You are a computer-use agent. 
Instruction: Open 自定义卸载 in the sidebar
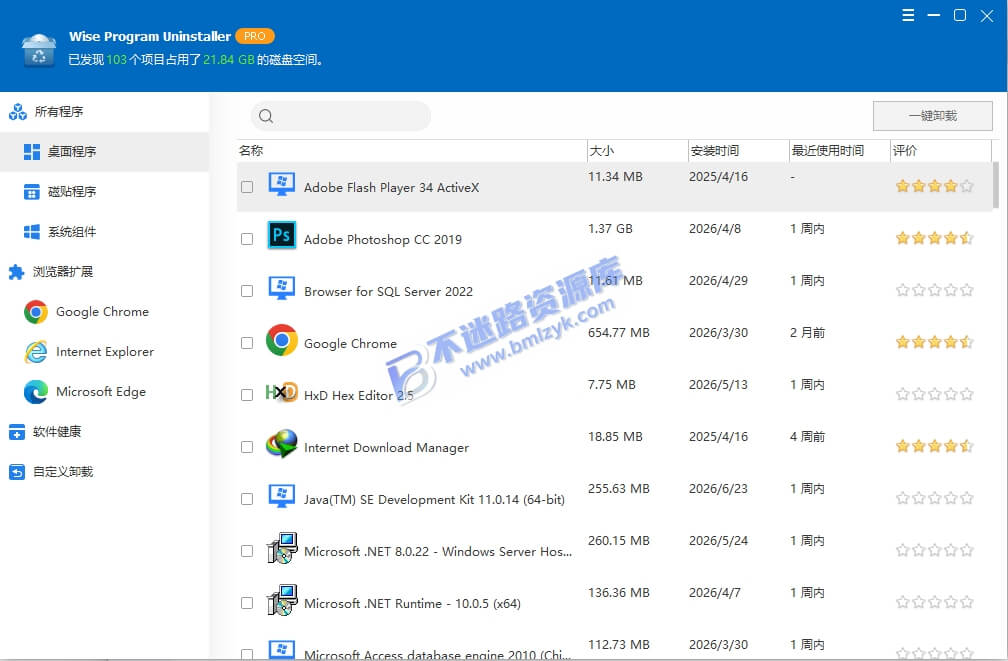tap(105, 471)
